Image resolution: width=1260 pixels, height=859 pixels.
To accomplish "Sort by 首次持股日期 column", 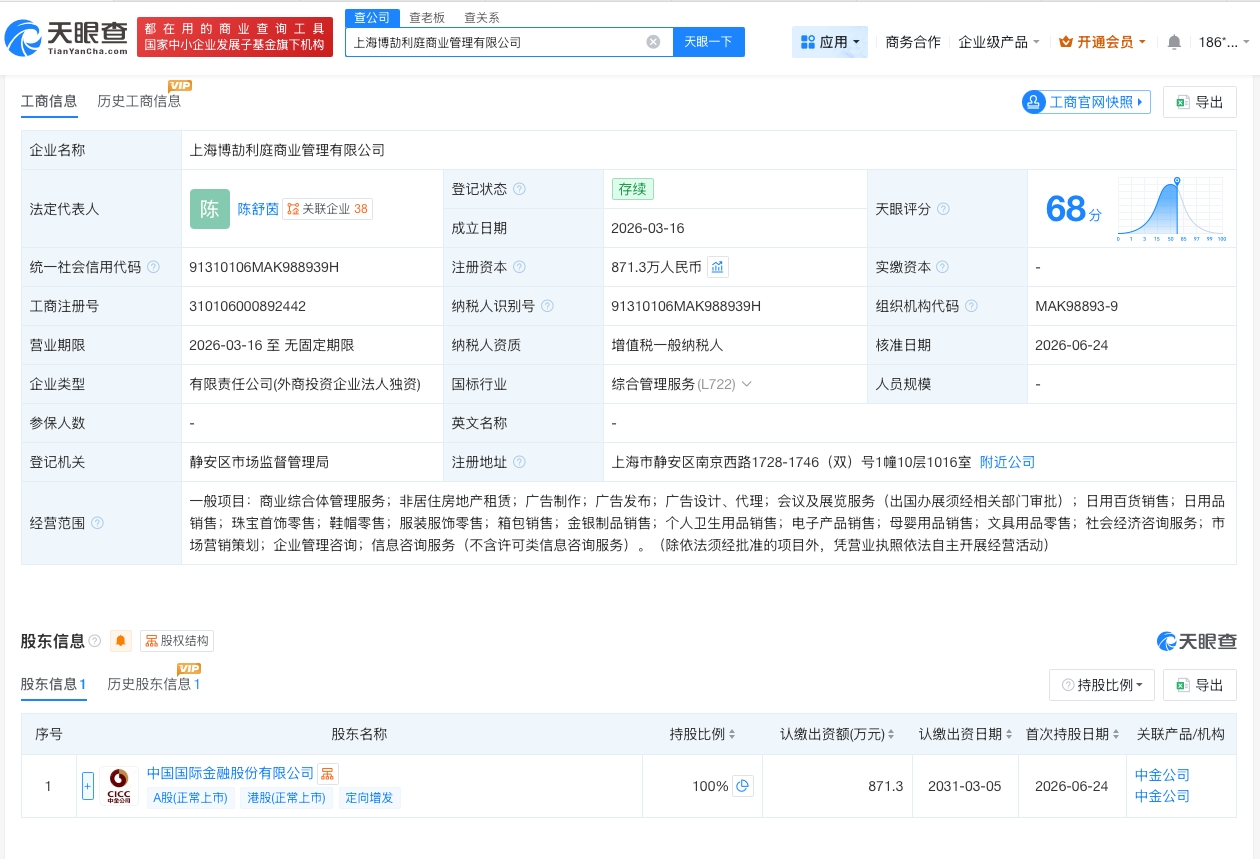I will tap(1073, 734).
